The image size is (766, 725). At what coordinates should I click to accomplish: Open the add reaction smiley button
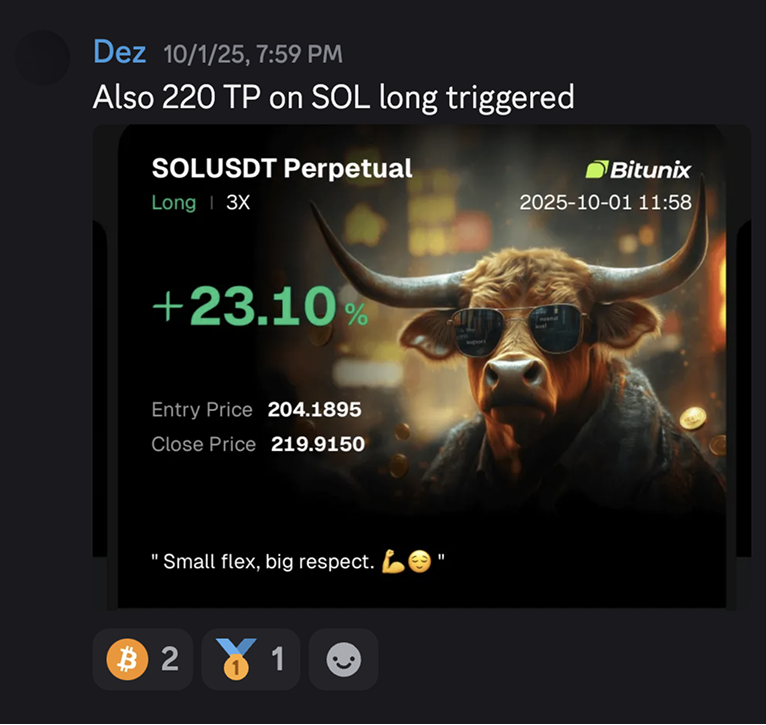click(343, 659)
